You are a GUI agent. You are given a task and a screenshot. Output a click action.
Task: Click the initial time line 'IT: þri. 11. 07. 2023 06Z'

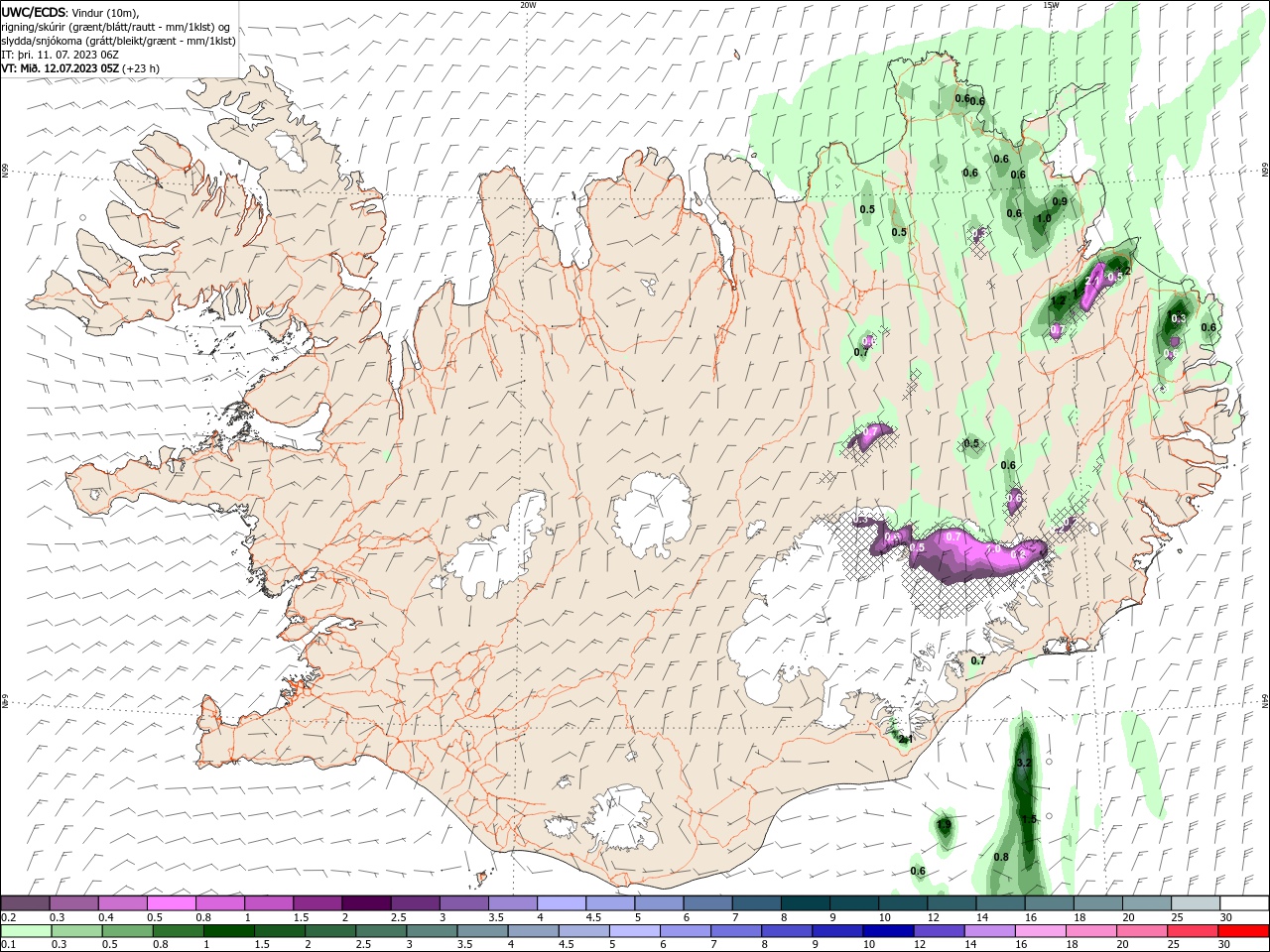coord(61,55)
